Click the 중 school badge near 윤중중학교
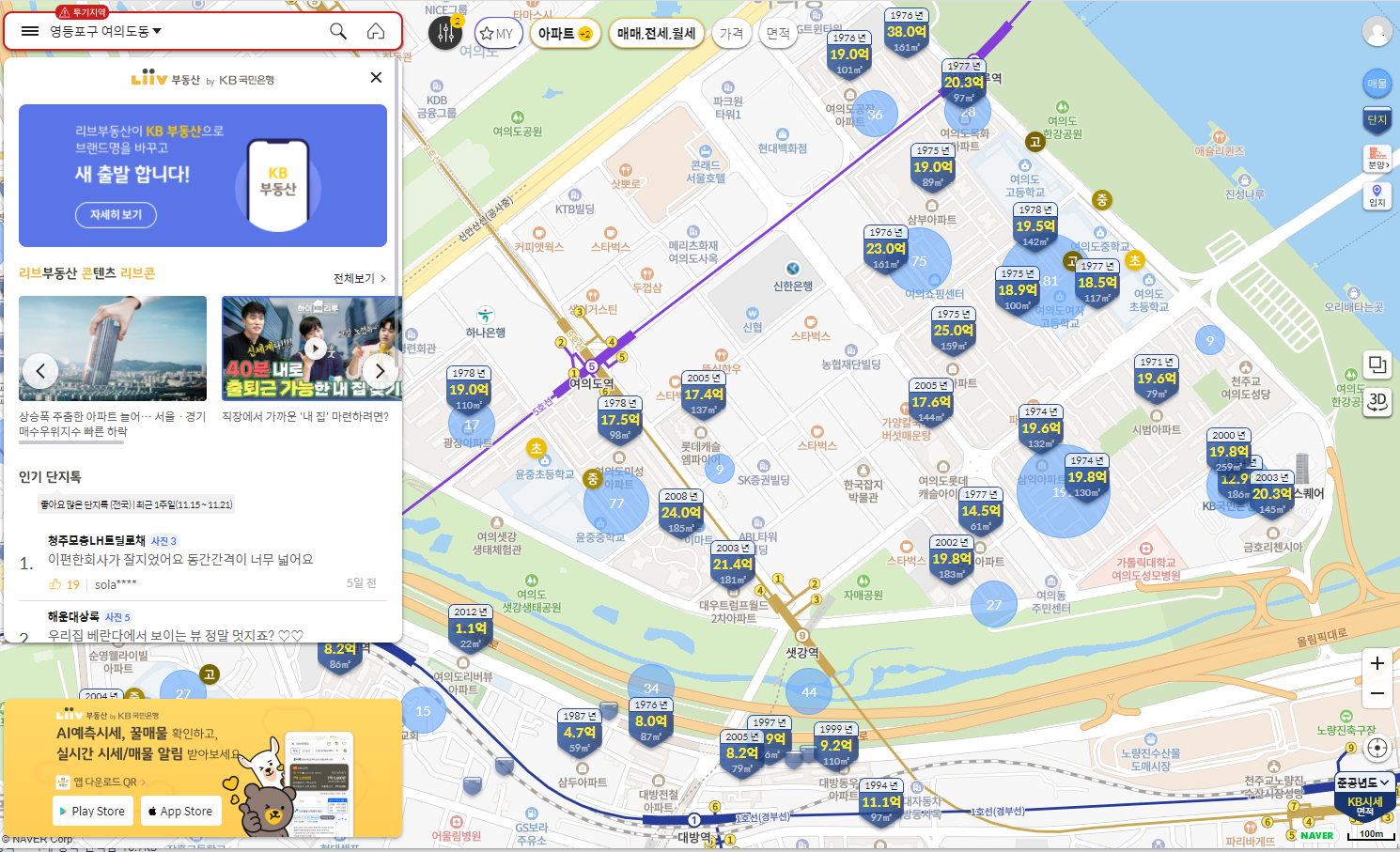 pyautogui.click(x=593, y=479)
